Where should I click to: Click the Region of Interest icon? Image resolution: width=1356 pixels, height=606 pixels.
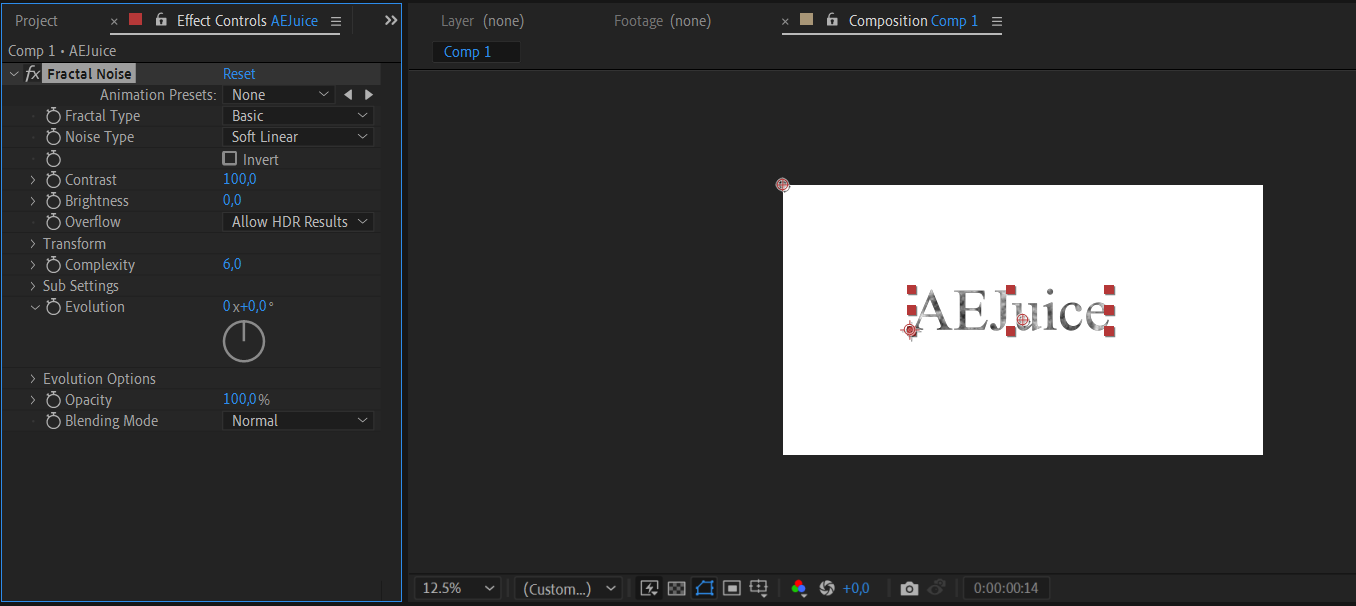coord(732,588)
